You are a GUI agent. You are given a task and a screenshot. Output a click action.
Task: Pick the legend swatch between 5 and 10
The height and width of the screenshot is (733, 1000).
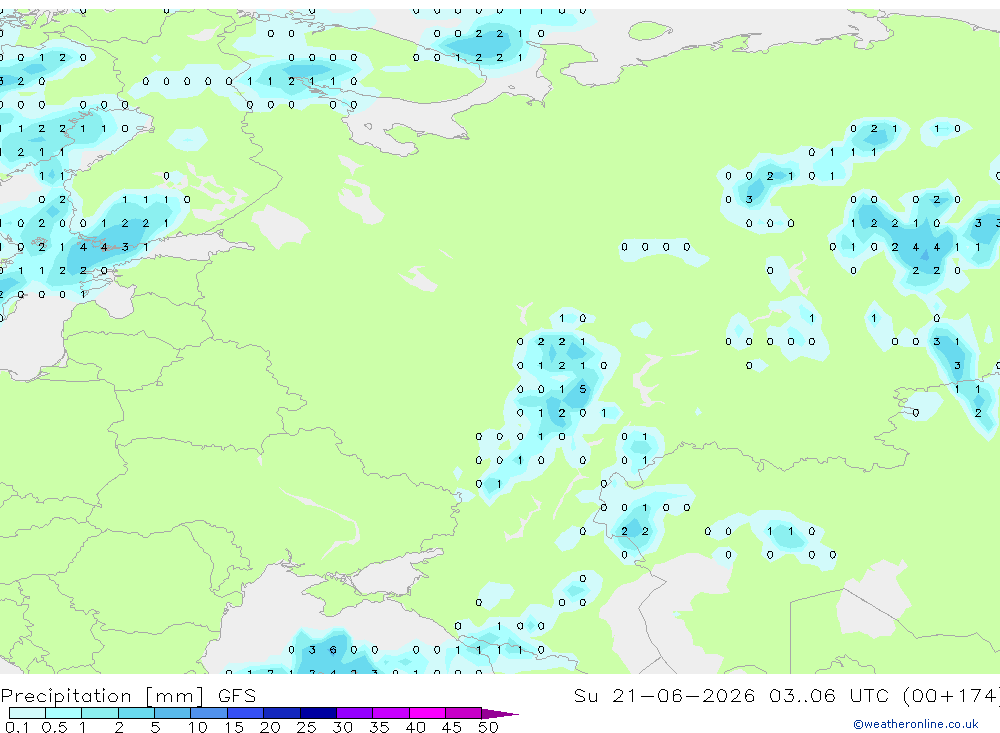coord(173,713)
